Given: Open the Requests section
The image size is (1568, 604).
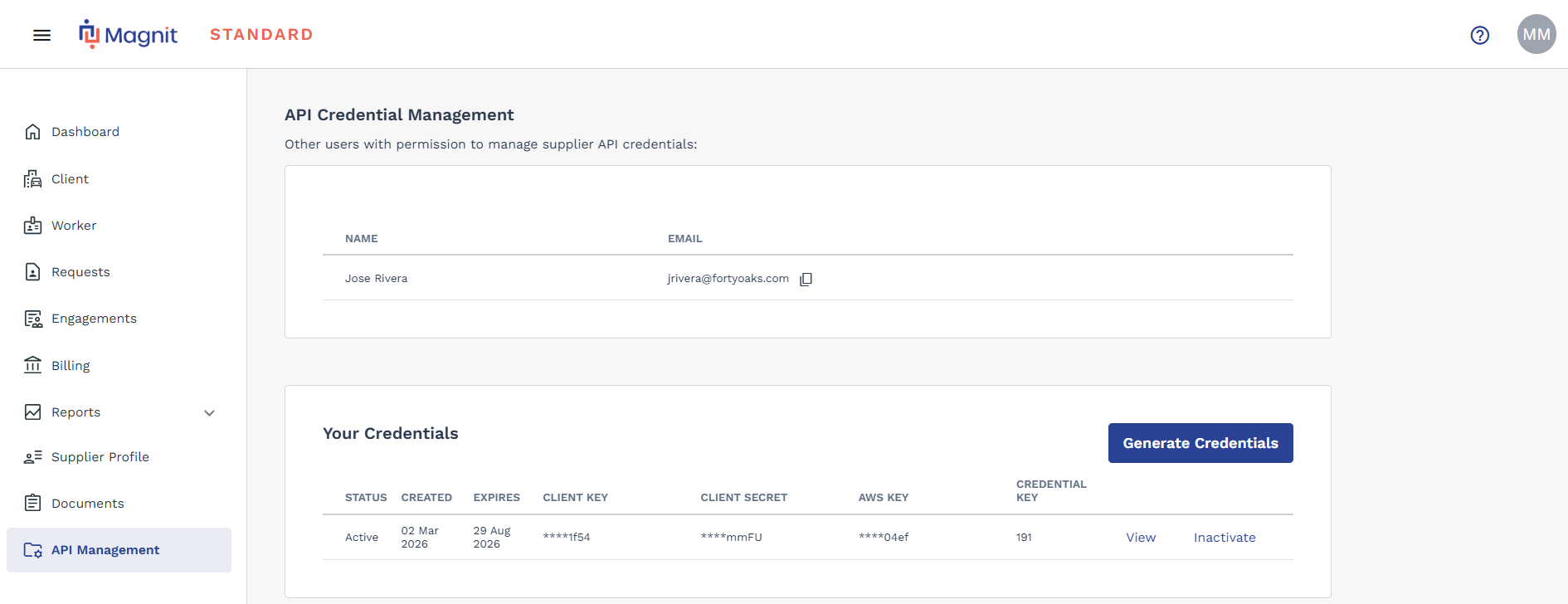Looking at the screenshot, I should point(80,272).
